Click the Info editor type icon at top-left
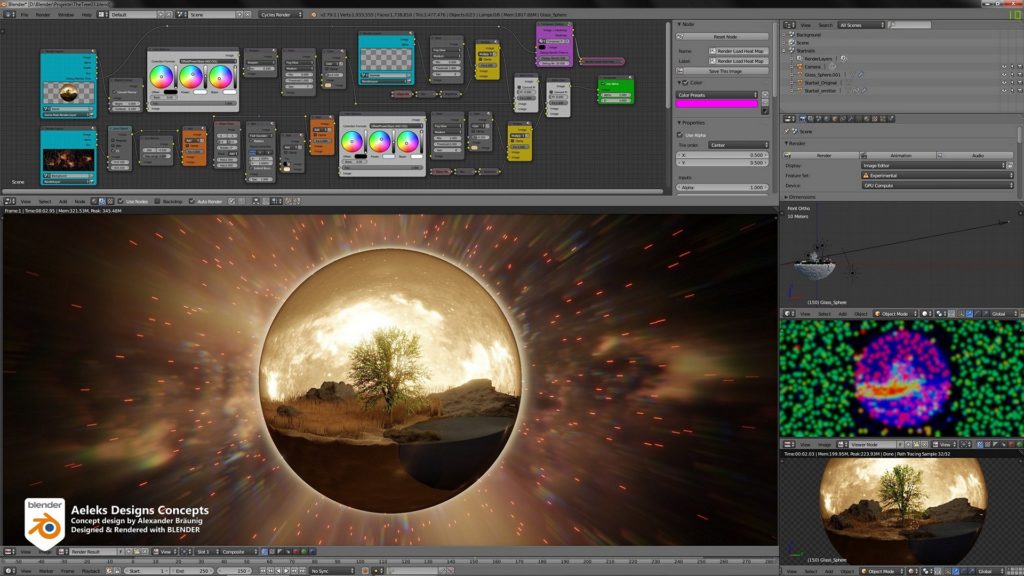The width and height of the screenshot is (1024, 576). tap(8, 14)
